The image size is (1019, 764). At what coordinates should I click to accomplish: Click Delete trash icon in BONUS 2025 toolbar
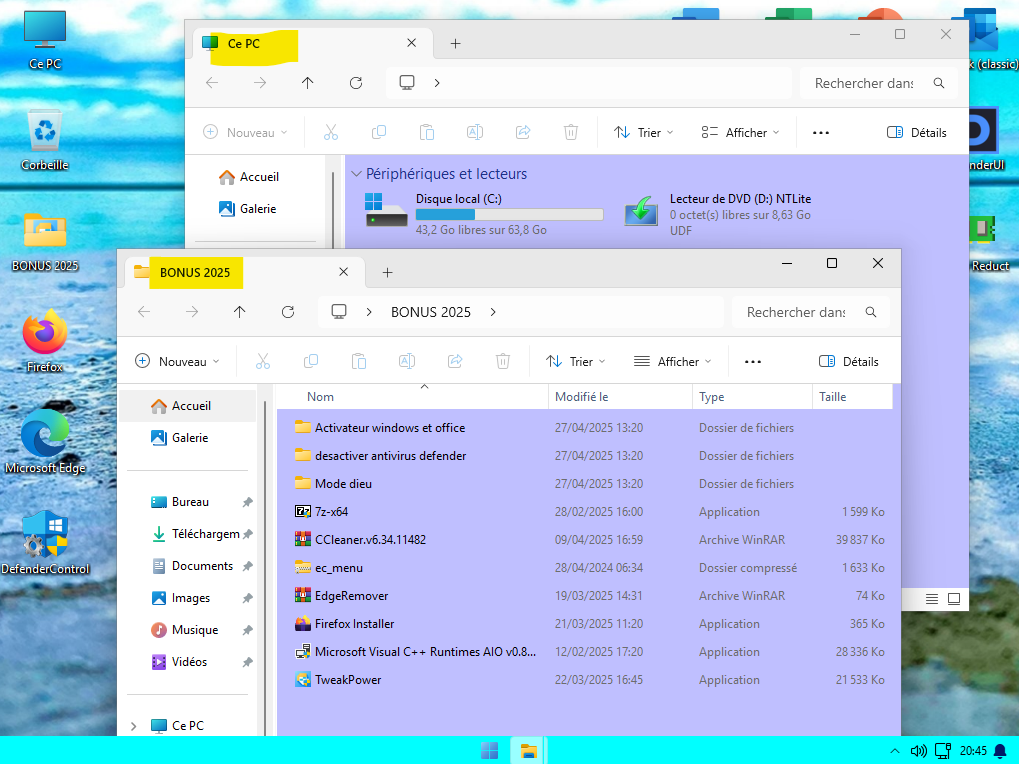[x=503, y=361]
